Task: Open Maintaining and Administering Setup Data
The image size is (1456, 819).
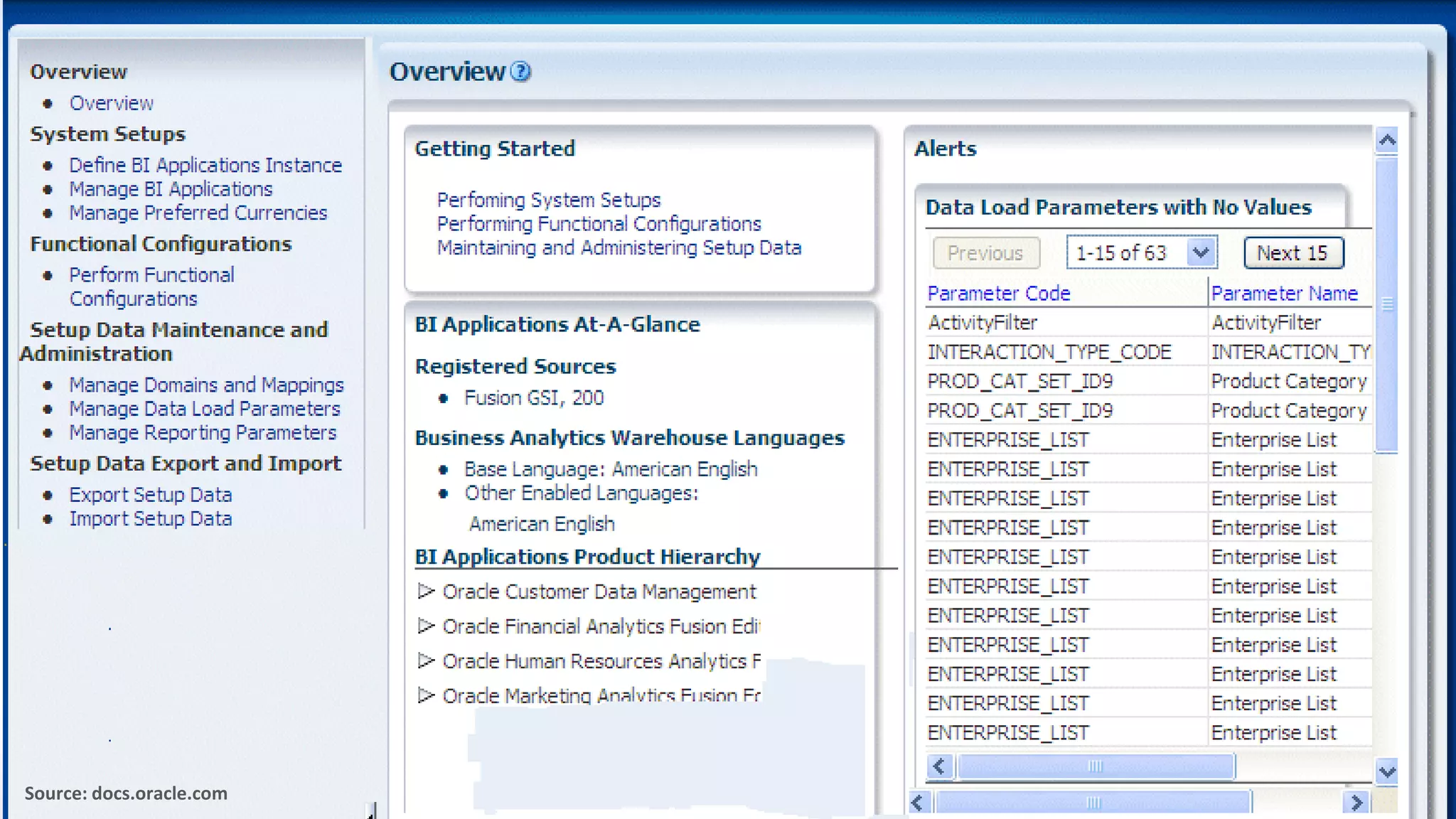Action: (619, 247)
